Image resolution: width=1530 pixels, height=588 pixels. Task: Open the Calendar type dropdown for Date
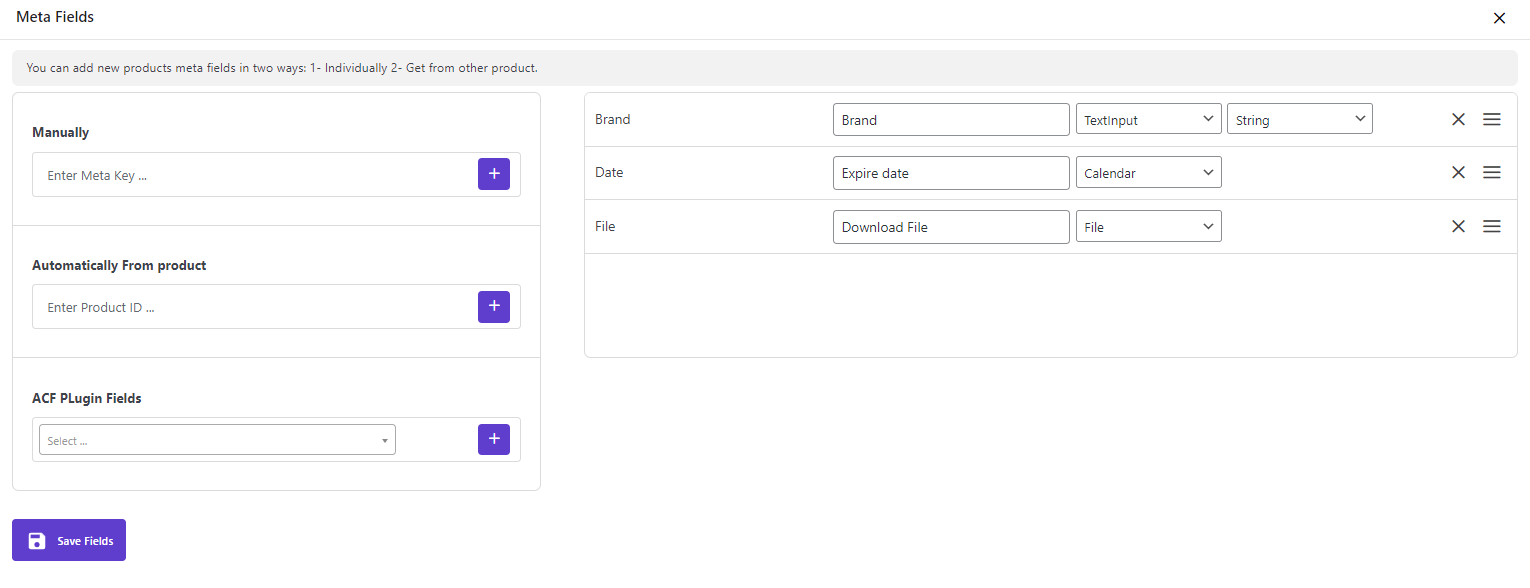coord(1148,172)
